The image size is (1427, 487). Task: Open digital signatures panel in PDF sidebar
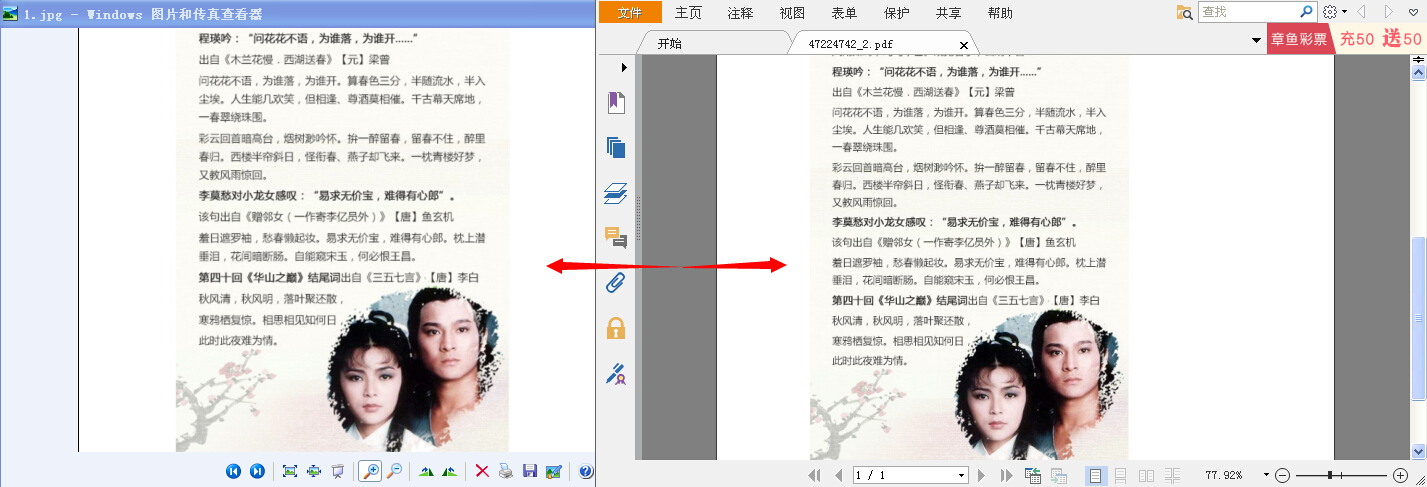(x=616, y=374)
